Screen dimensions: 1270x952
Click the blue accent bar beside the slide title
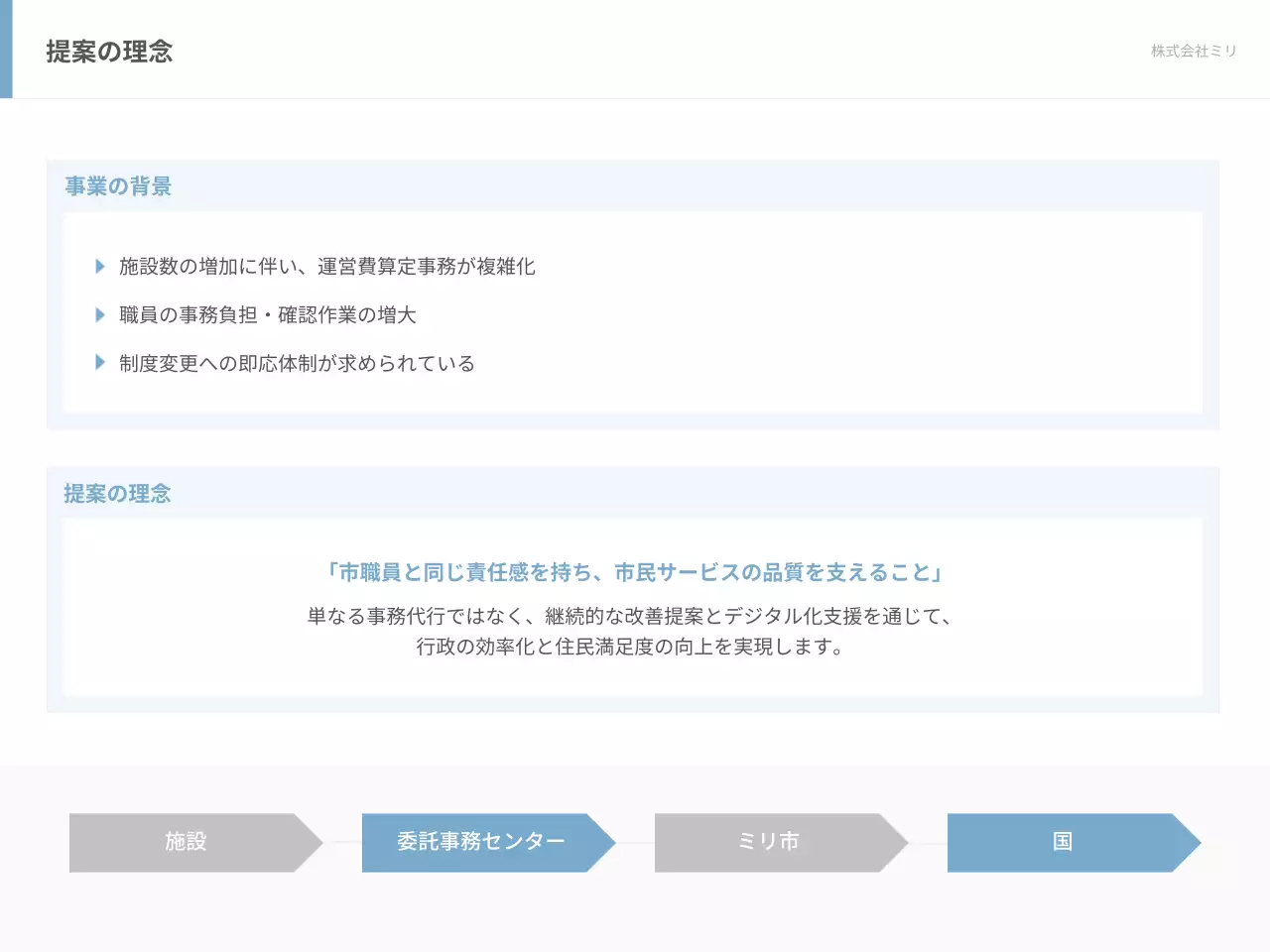[x=7, y=48]
